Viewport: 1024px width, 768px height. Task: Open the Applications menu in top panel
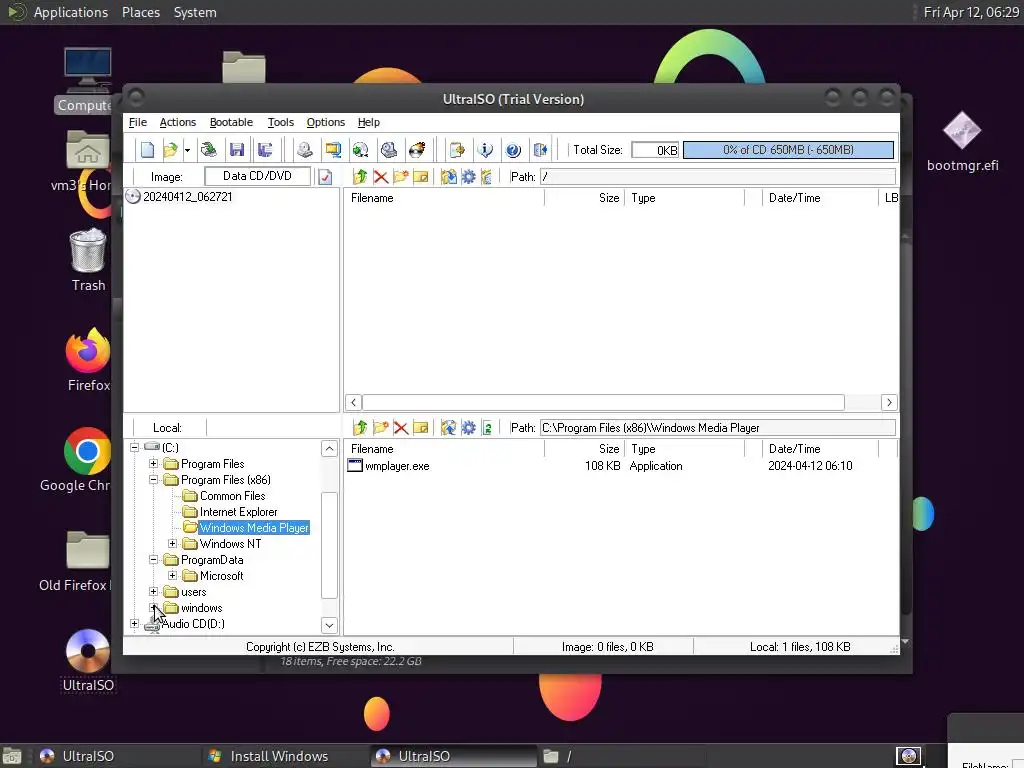click(x=71, y=12)
